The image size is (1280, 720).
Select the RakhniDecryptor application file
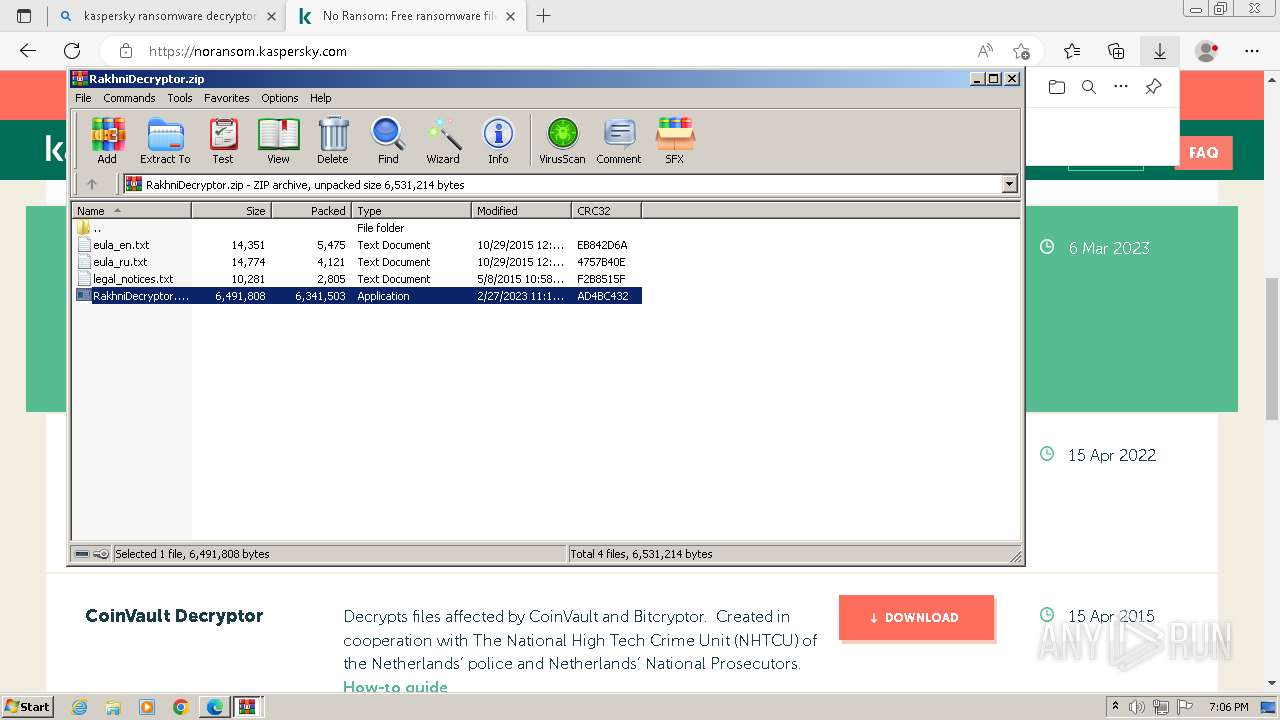[357, 296]
